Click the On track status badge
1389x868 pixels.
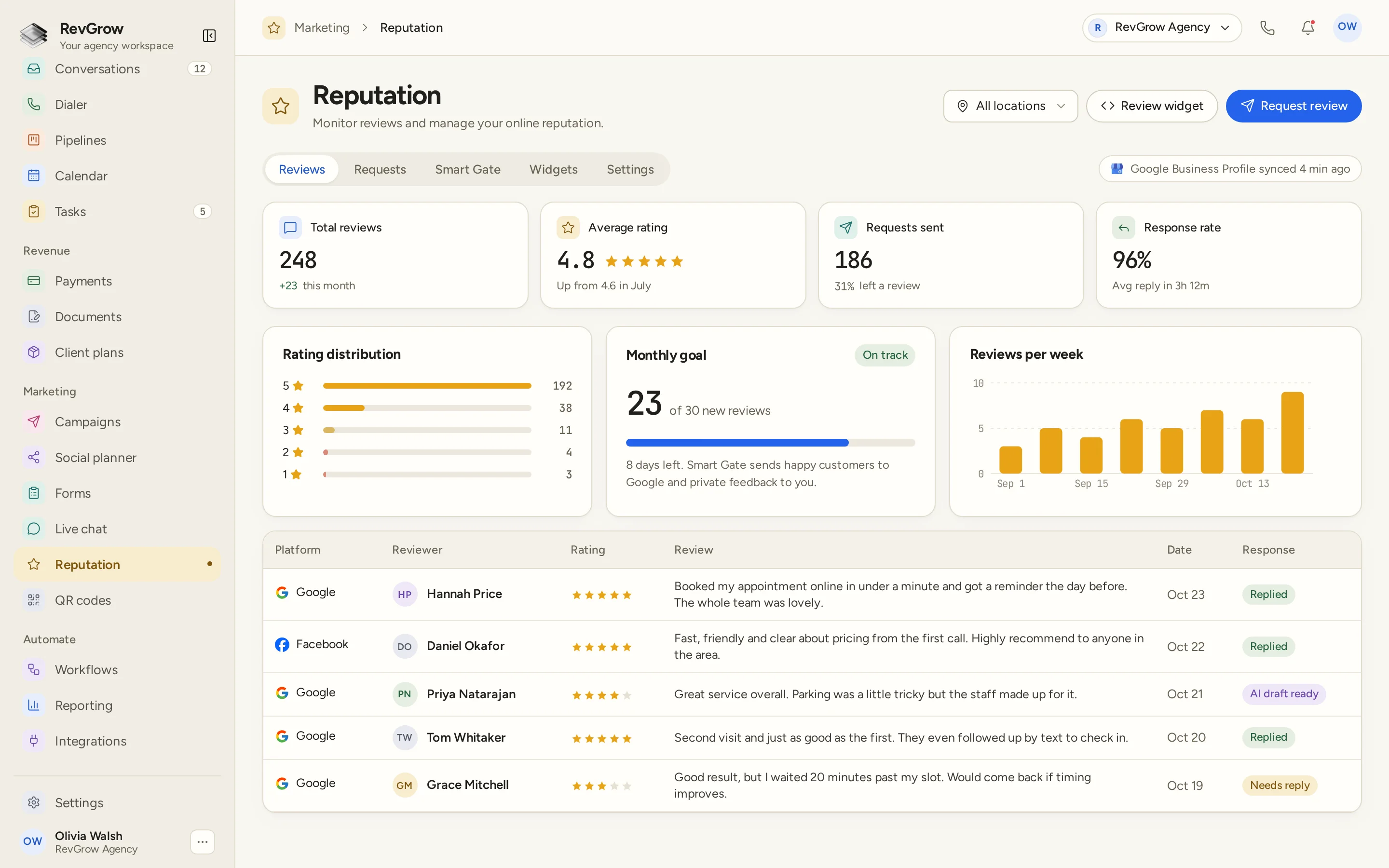[x=885, y=355]
